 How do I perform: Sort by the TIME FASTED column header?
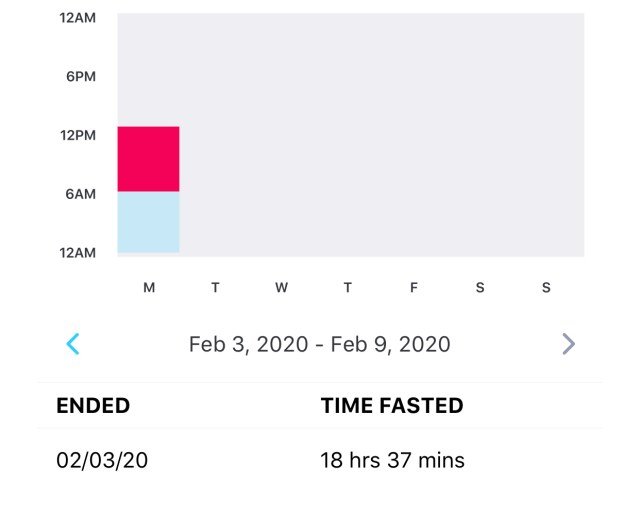tap(392, 405)
